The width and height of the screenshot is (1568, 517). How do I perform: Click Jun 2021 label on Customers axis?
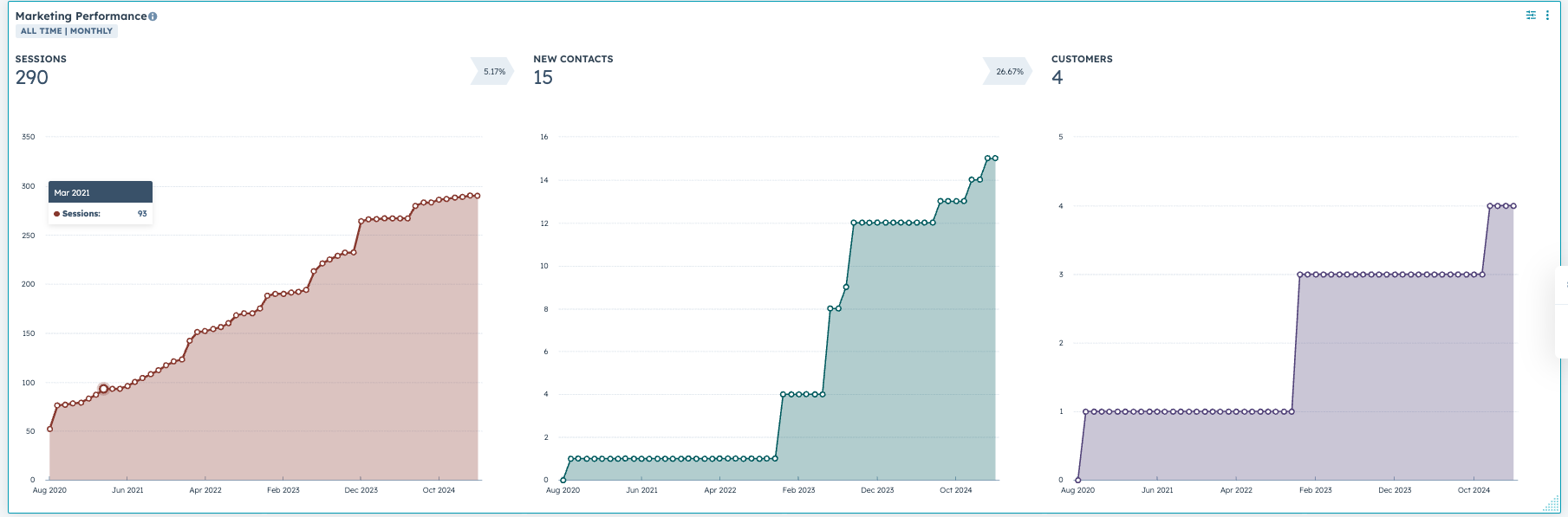coord(1157,490)
